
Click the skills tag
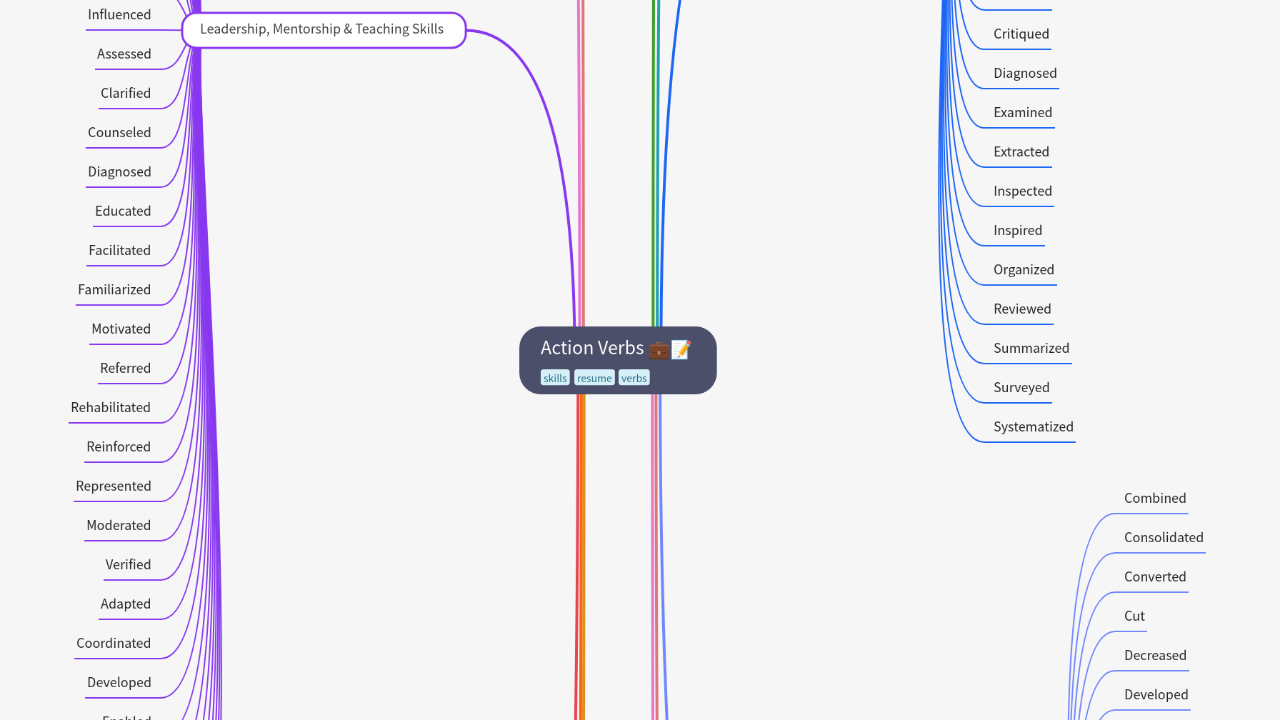555,378
